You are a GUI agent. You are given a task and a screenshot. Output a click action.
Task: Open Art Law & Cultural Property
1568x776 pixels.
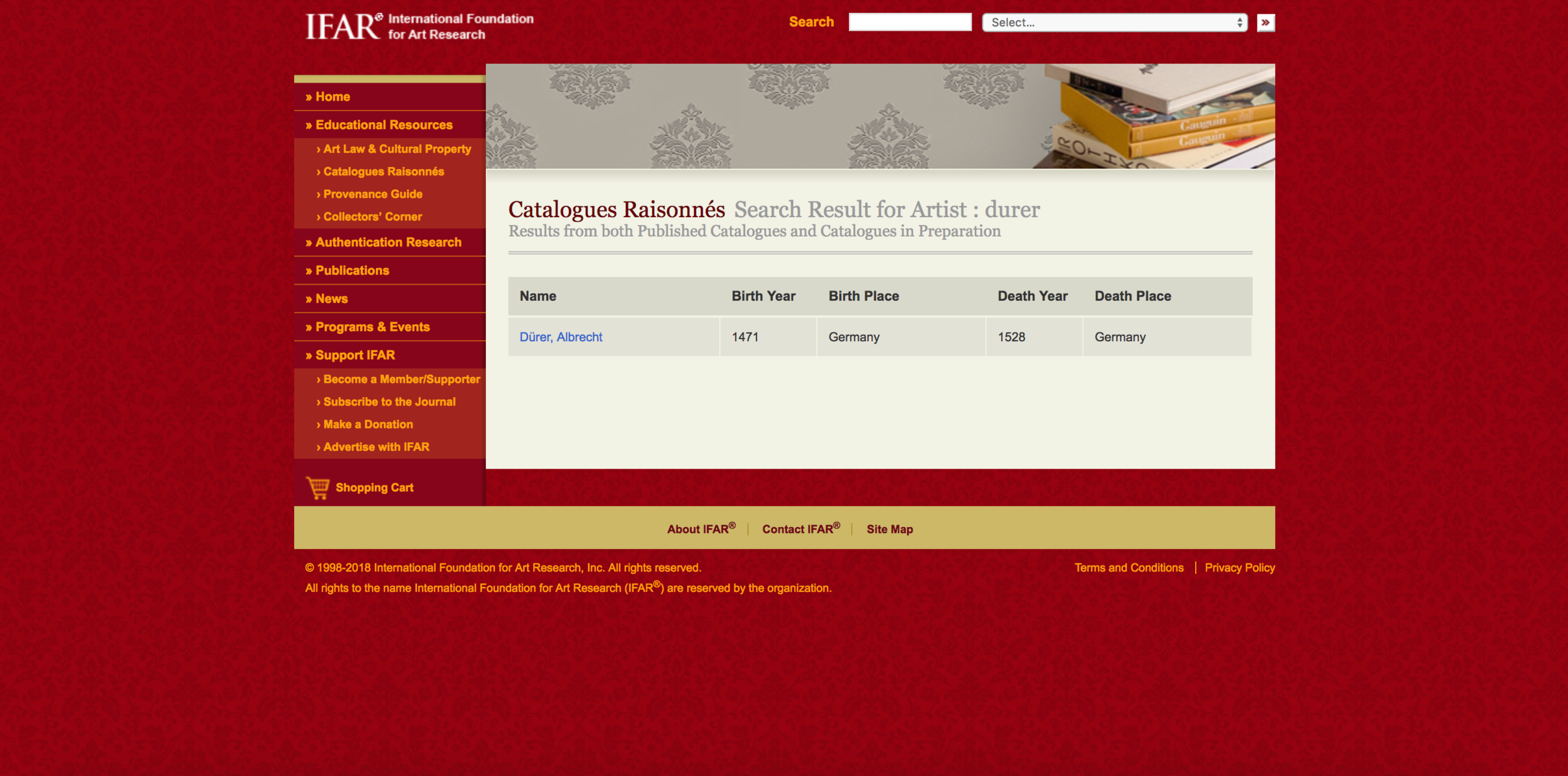click(x=397, y=149)
